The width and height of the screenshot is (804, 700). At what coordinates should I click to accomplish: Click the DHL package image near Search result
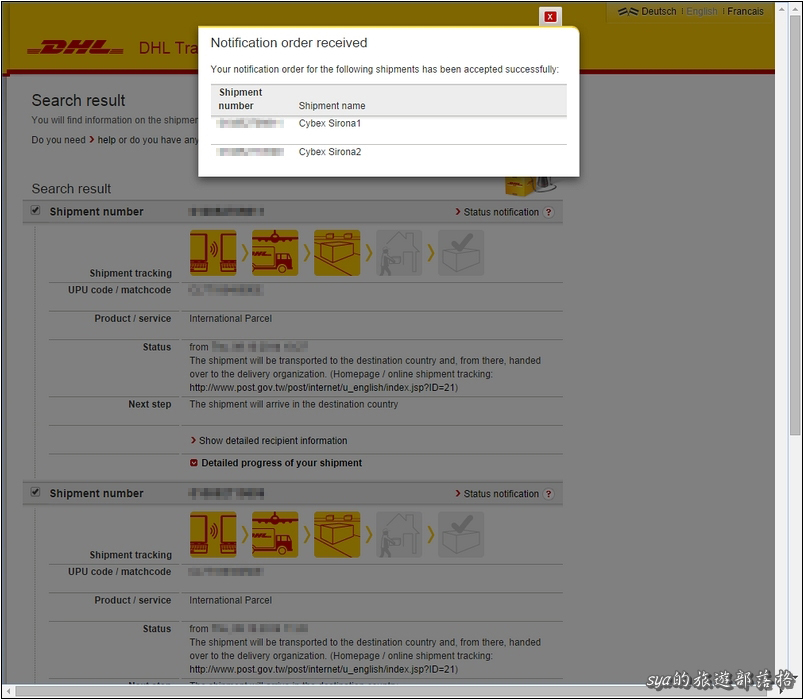pyautogui.click(x=531, y=186)
